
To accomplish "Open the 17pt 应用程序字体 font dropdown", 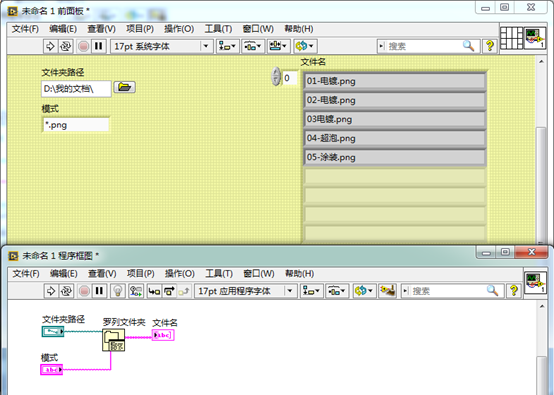I will (246, 291).
